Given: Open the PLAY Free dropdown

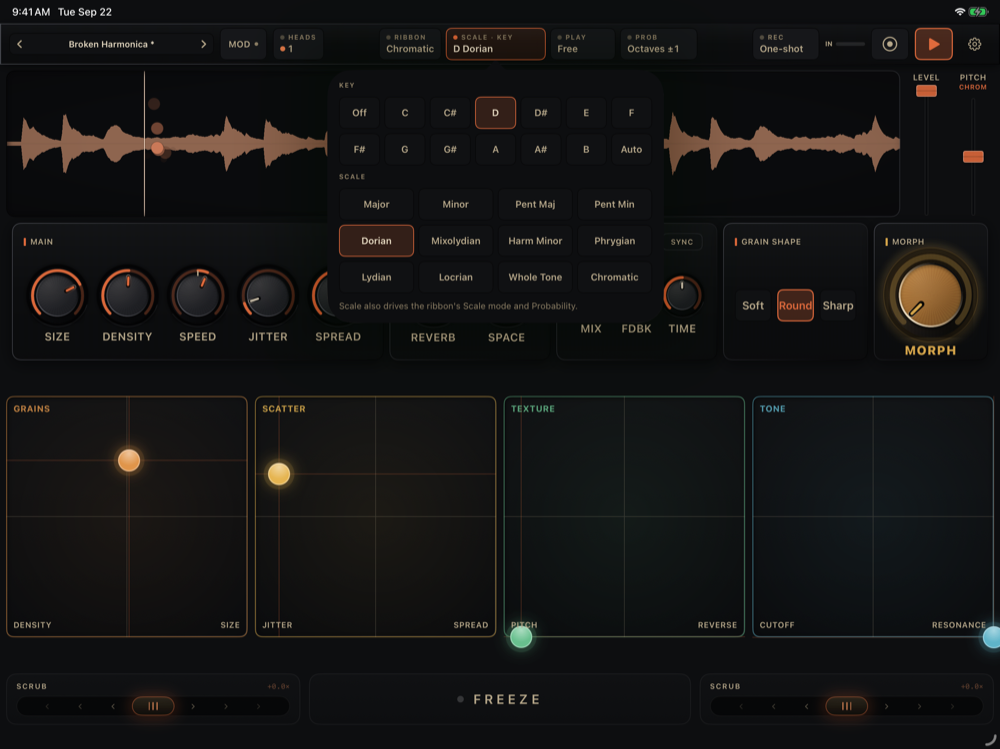Looking at the screenshot, I should point(583,44).
